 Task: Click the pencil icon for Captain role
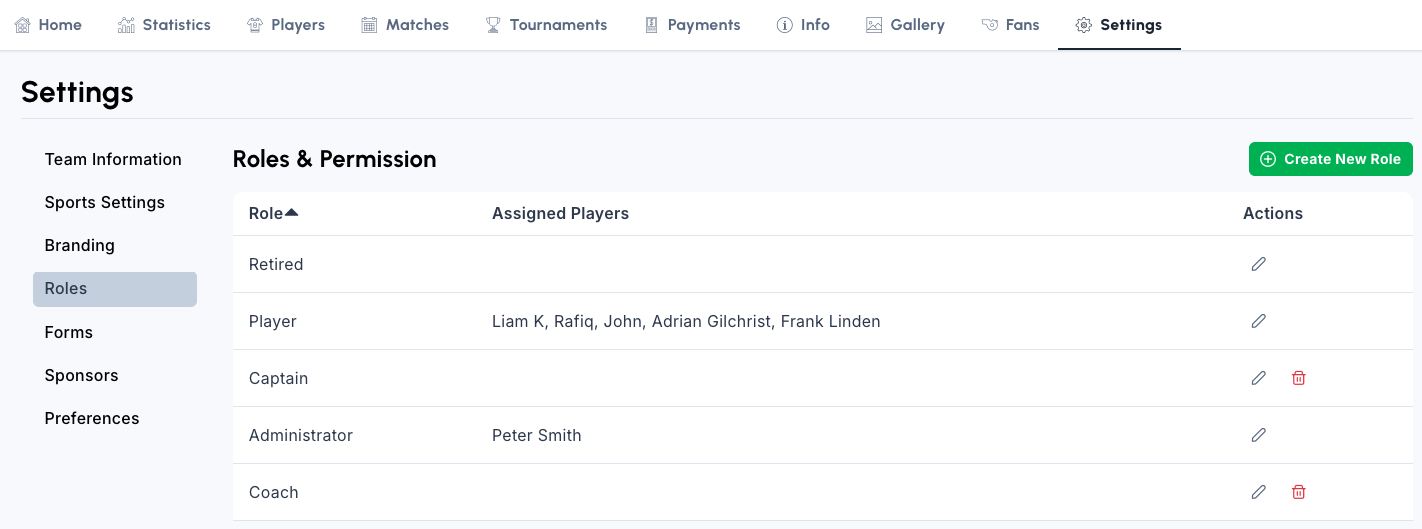click(1258, 378)
